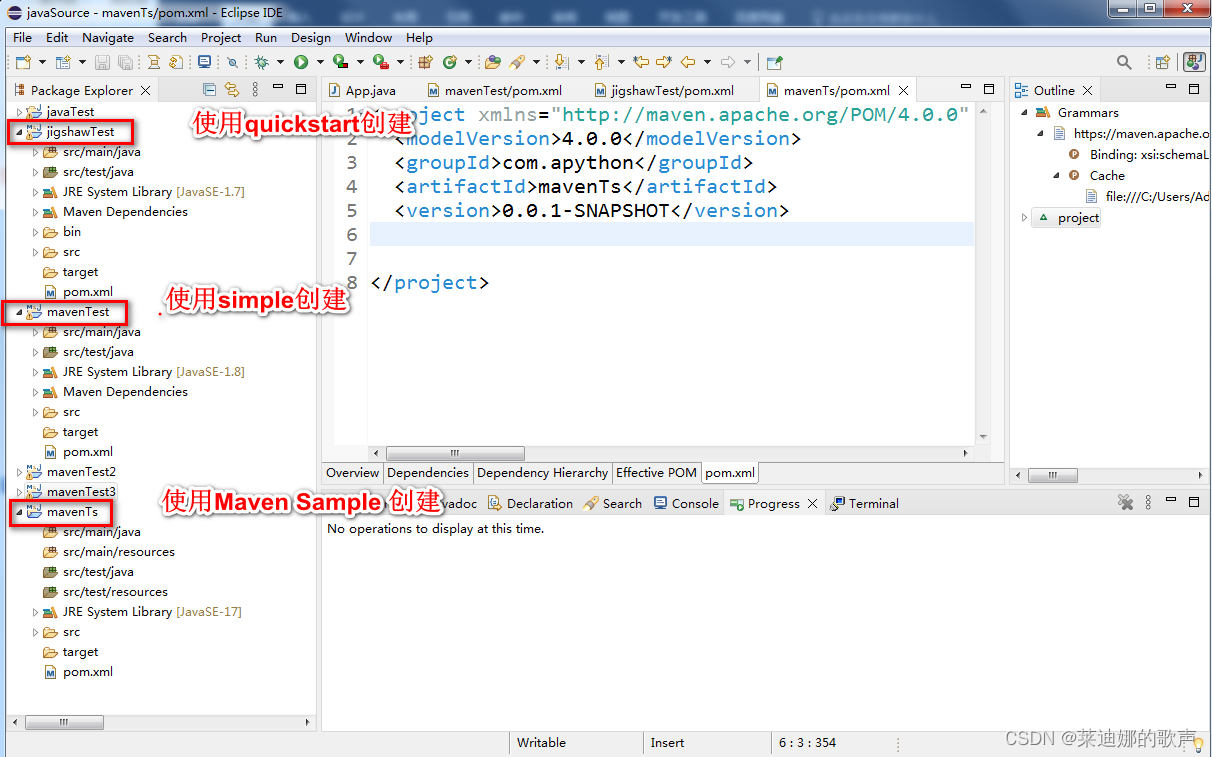Open the Navigate menu
Screen dimensions: 1212x757
tap(108, 37)
